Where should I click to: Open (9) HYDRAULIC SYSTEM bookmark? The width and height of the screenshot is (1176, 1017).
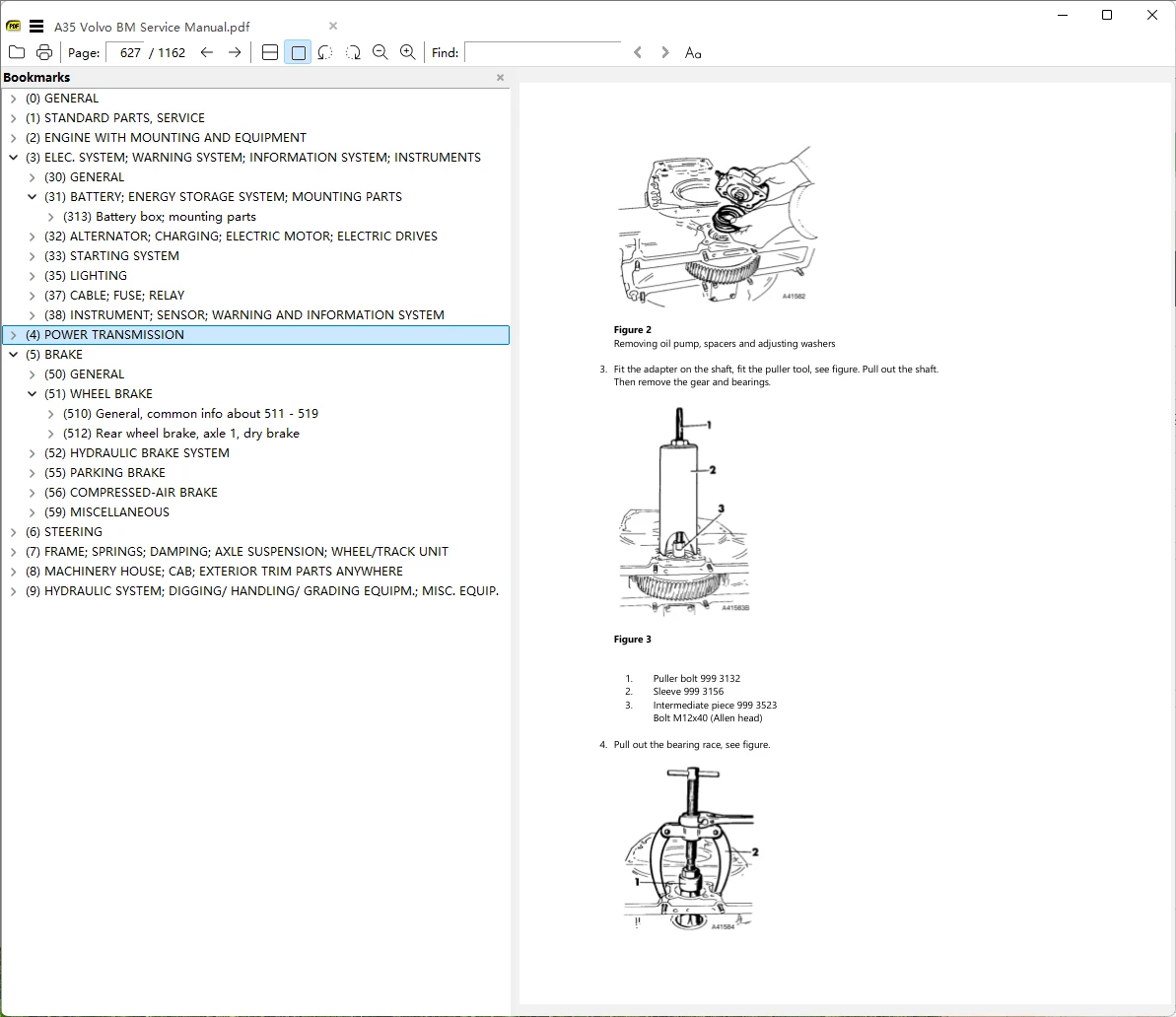click(262, 591)
